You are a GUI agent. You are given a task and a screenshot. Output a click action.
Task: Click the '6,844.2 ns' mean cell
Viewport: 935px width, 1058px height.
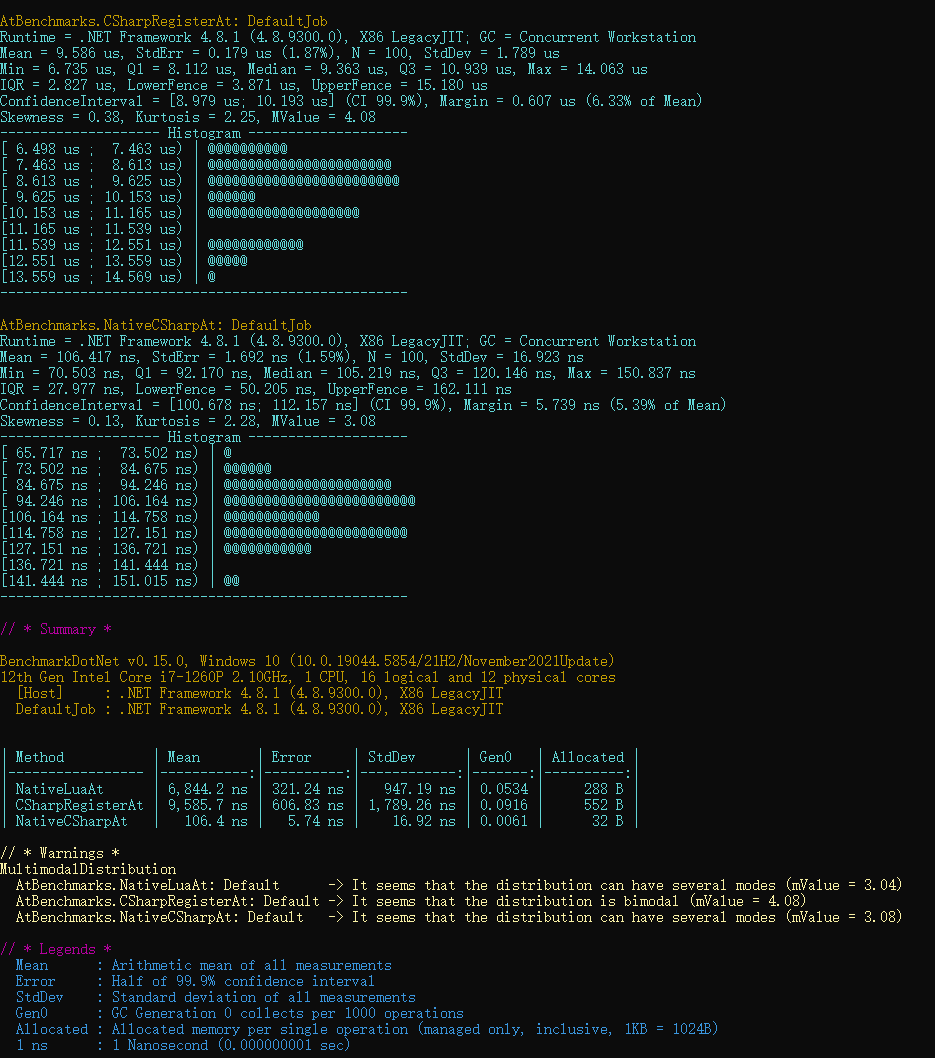[208, 789]
